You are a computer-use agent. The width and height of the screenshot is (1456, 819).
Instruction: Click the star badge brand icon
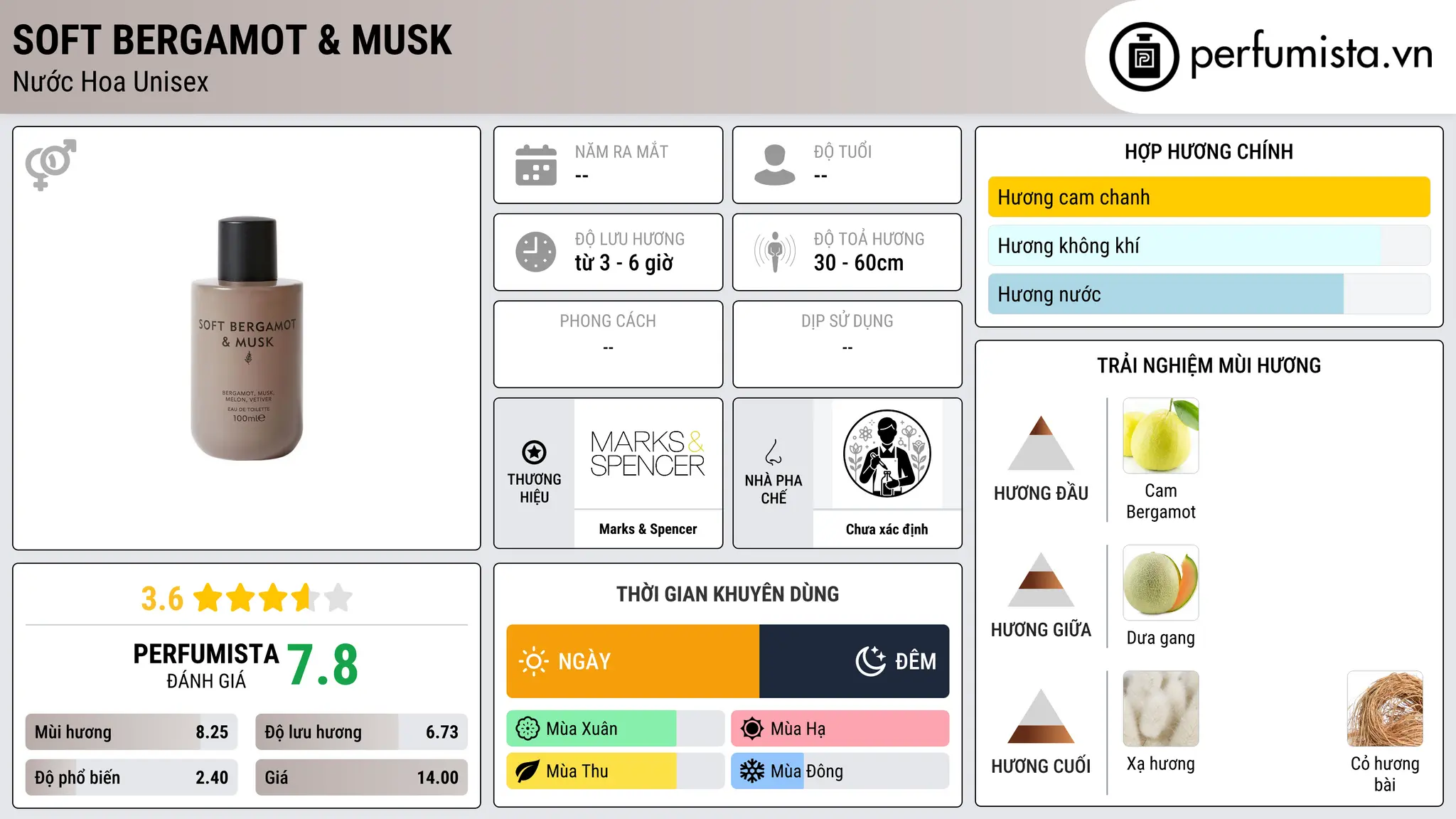tap(534, 452)
